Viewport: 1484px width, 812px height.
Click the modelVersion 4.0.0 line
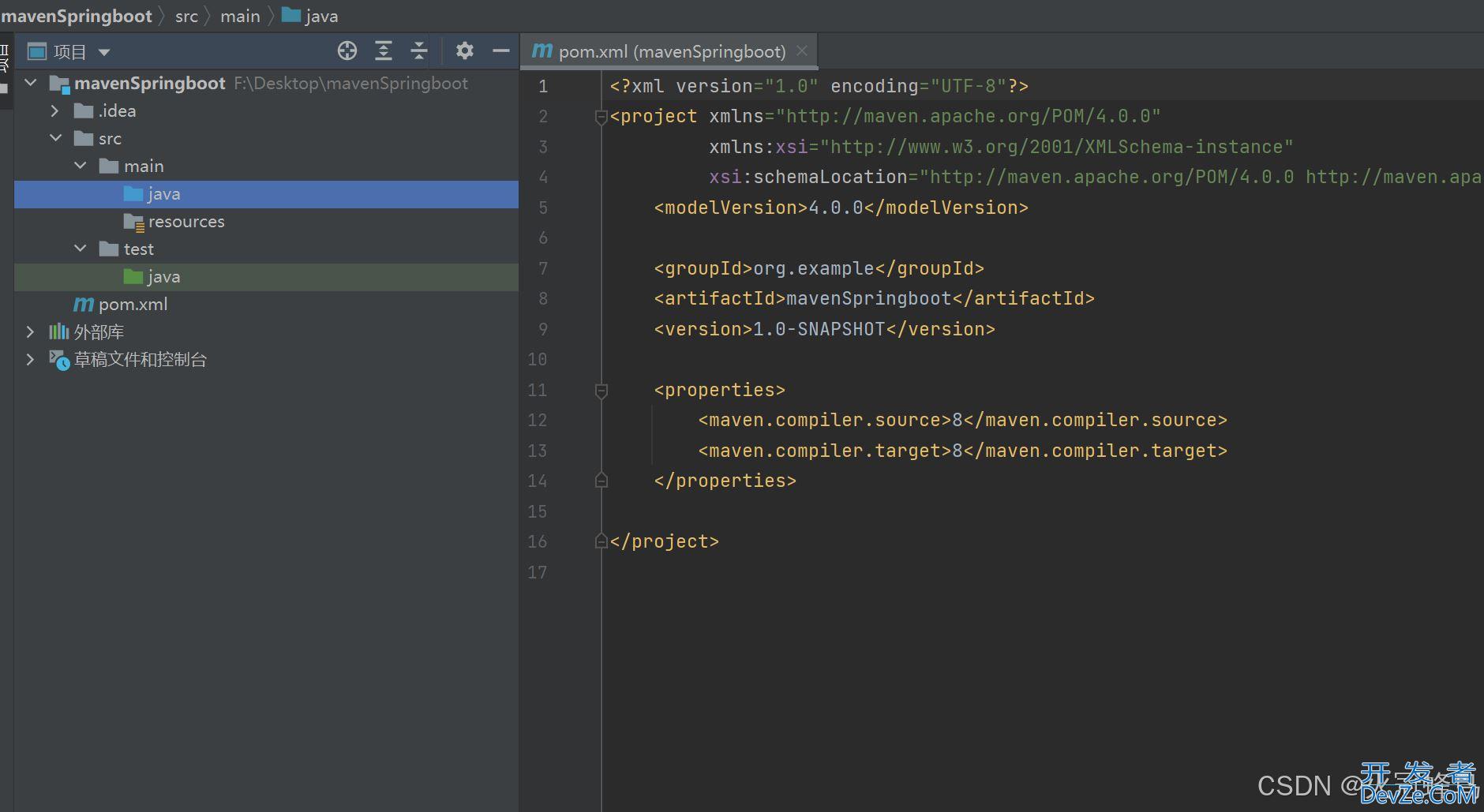click(841, 208)
